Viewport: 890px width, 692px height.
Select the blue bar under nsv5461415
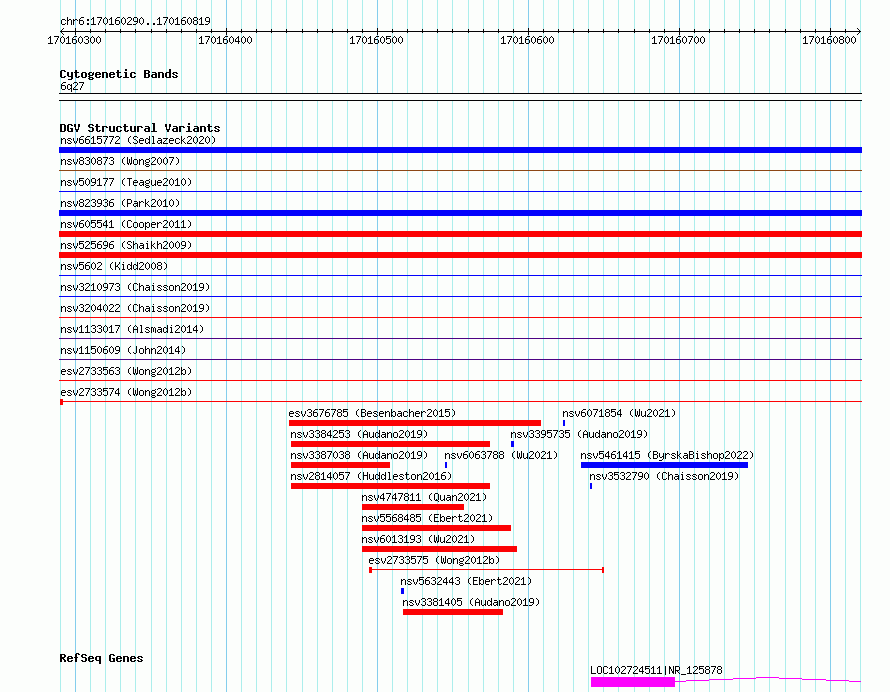(x=664, y=465)
